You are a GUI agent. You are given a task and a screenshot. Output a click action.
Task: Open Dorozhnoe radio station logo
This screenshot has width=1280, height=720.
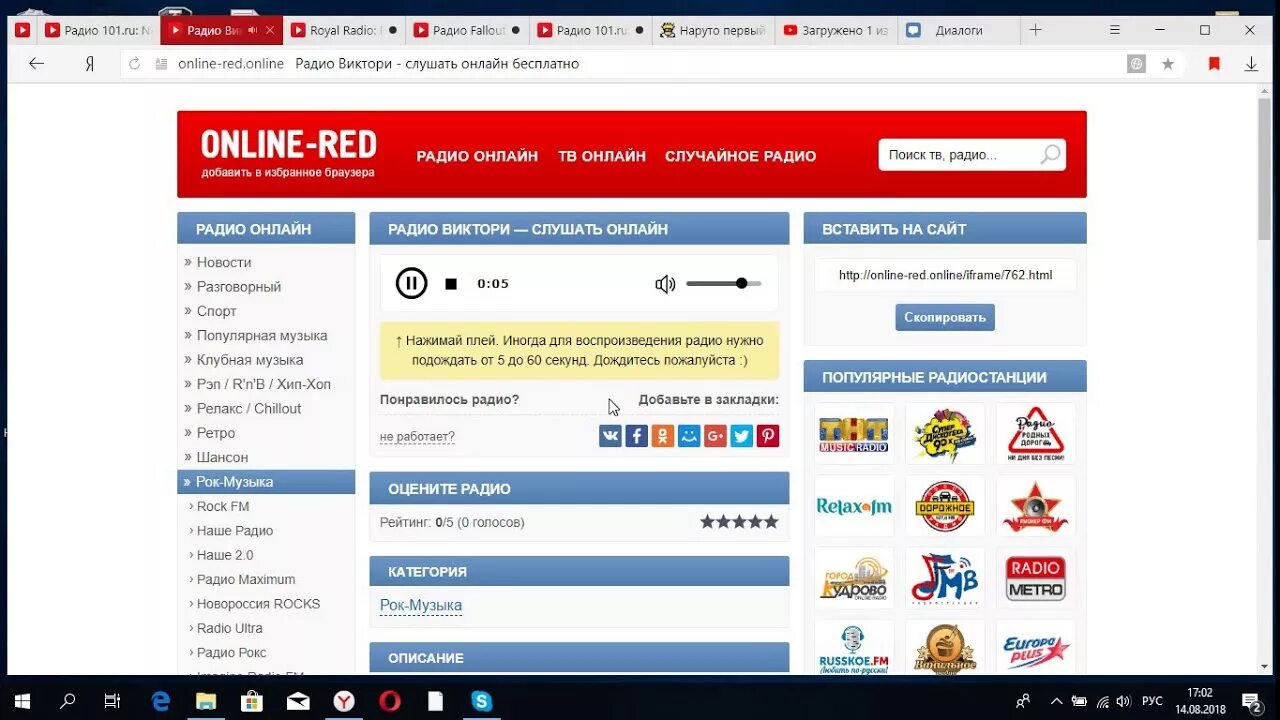[x=945, y=506]
